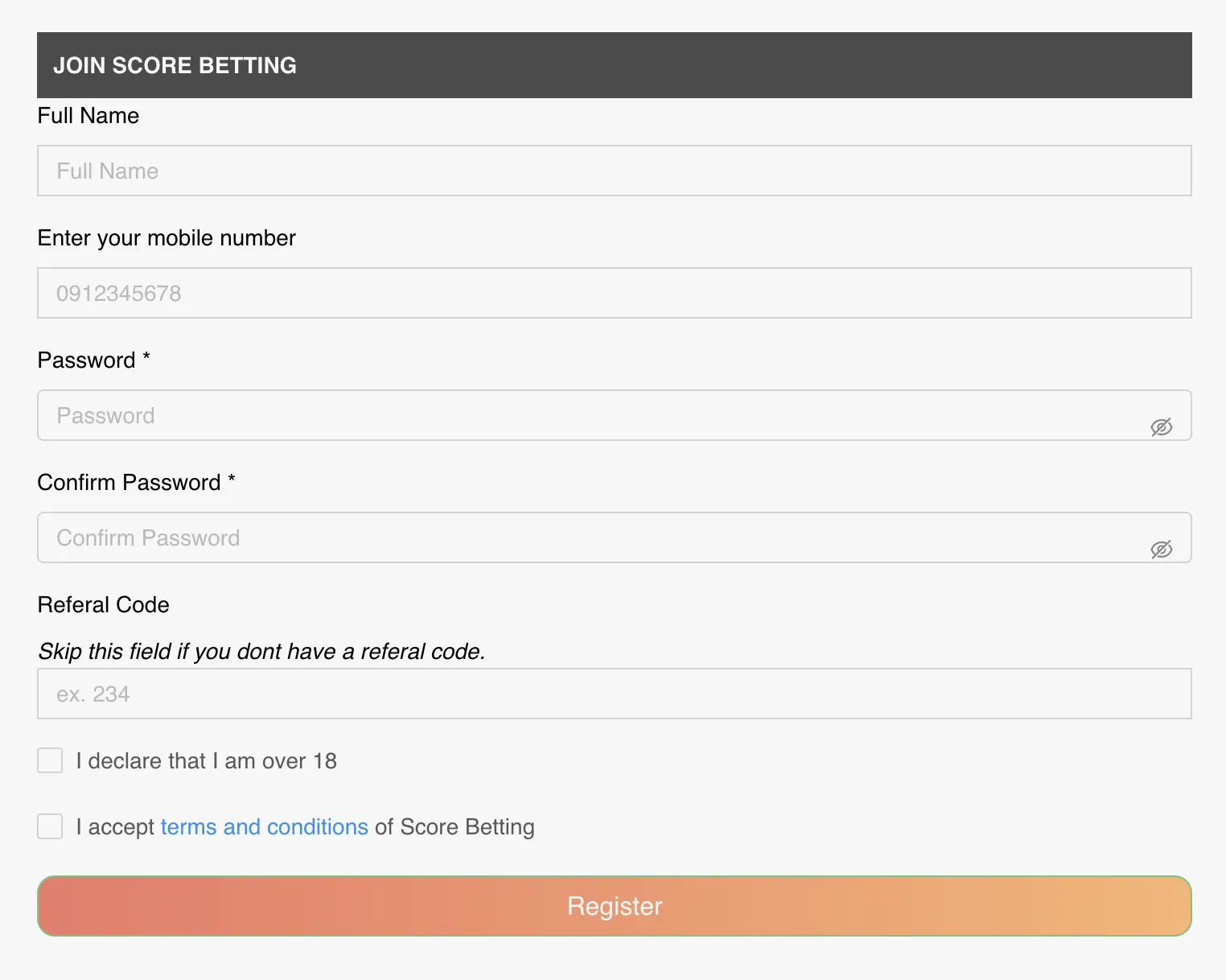This screenshot has height=980, width=1226.
Task: Check the over 18 declaration checkbox
Action: click(x=50, y=760)
